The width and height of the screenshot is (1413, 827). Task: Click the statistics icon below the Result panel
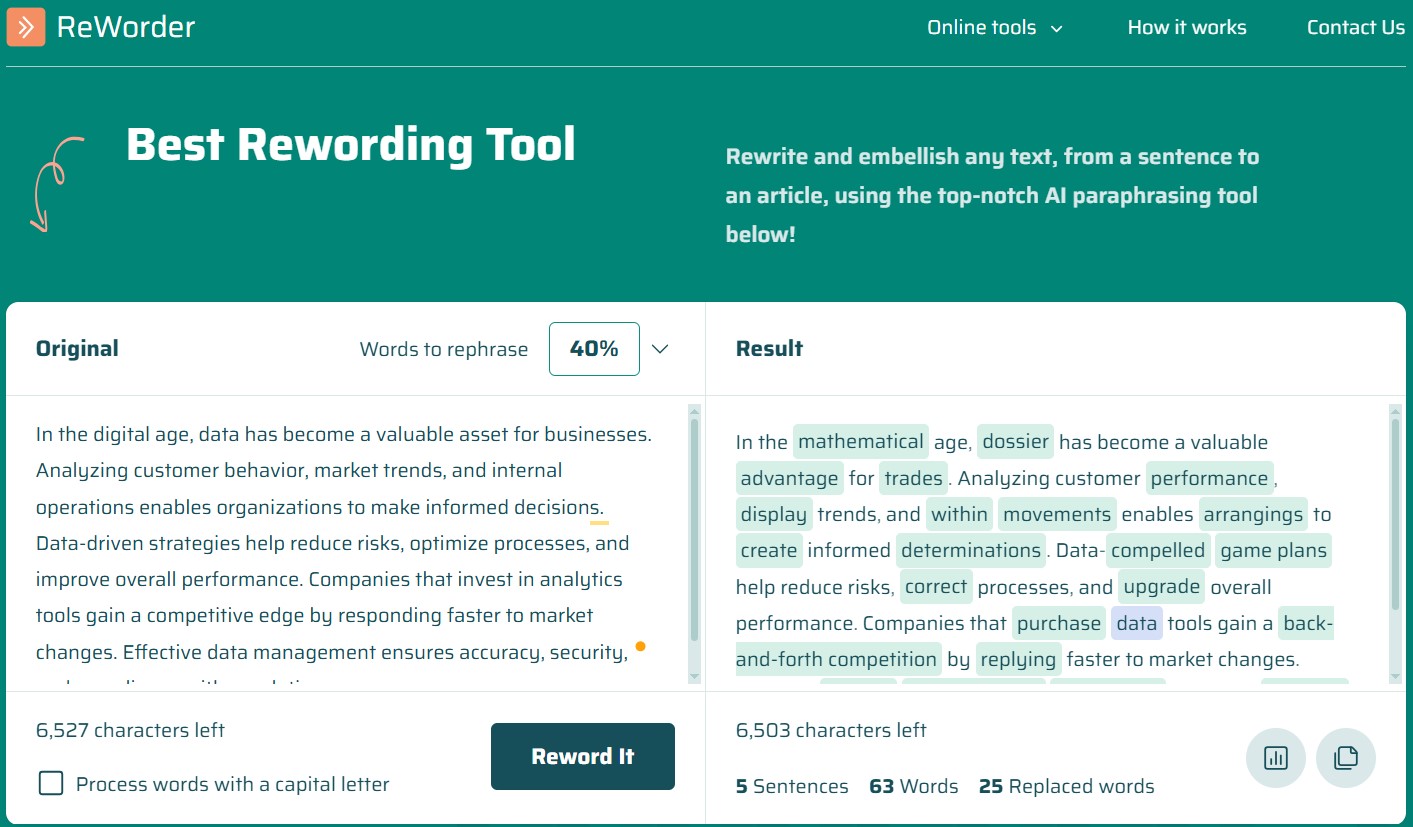pos(1276,758)
